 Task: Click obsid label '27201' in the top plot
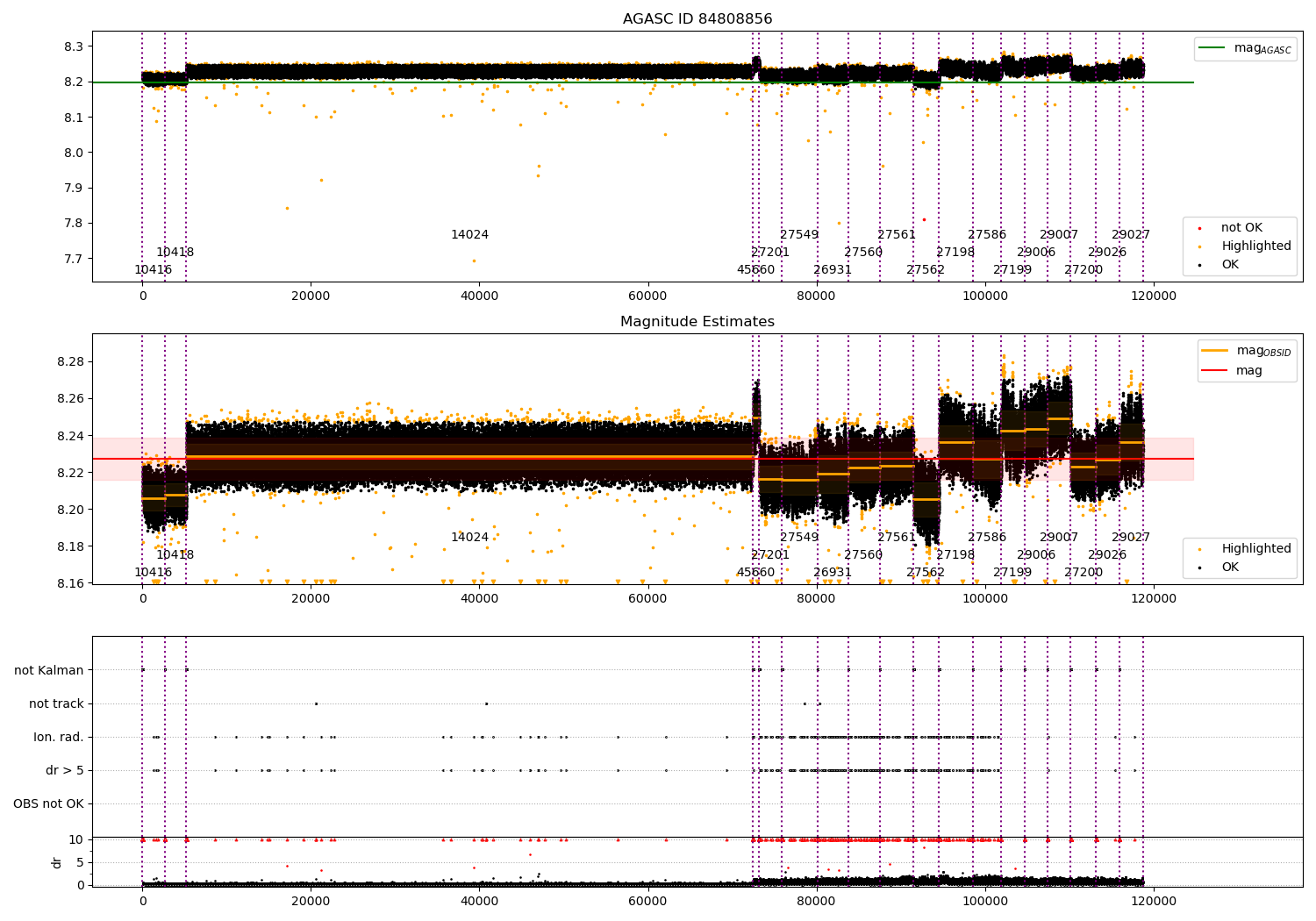click(770, 253)
